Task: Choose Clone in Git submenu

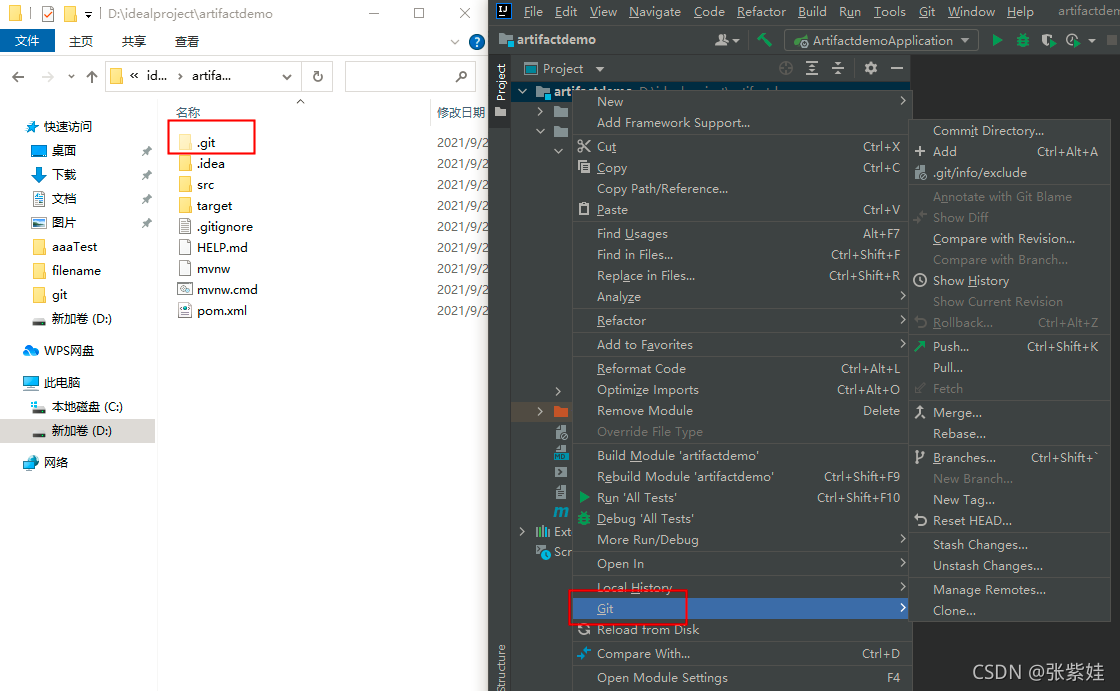Action: (x=1009, y=611)
